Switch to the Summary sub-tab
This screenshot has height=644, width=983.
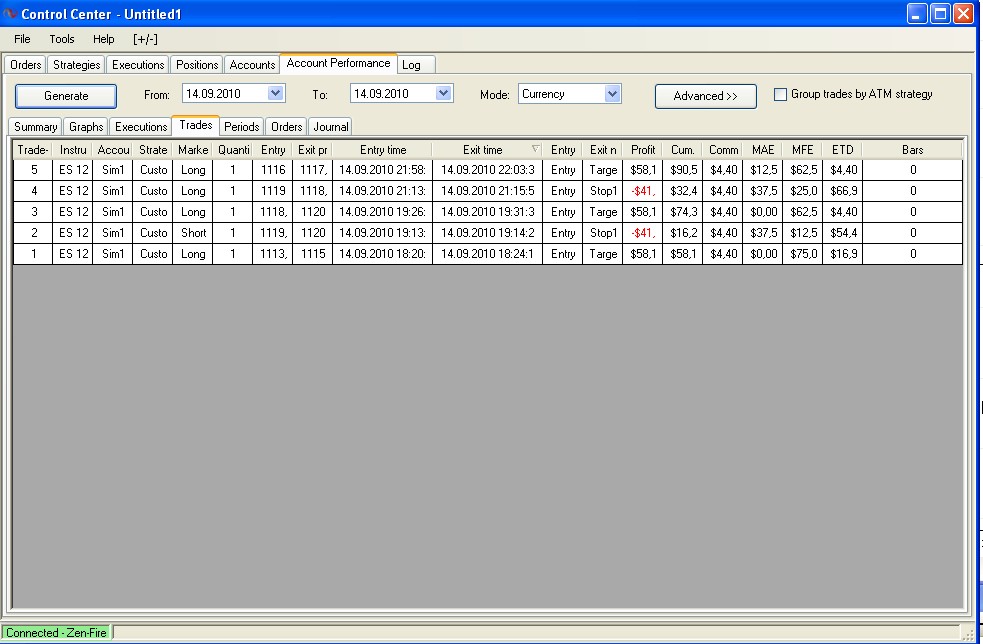pyautogui.click(x=36, y=127)
